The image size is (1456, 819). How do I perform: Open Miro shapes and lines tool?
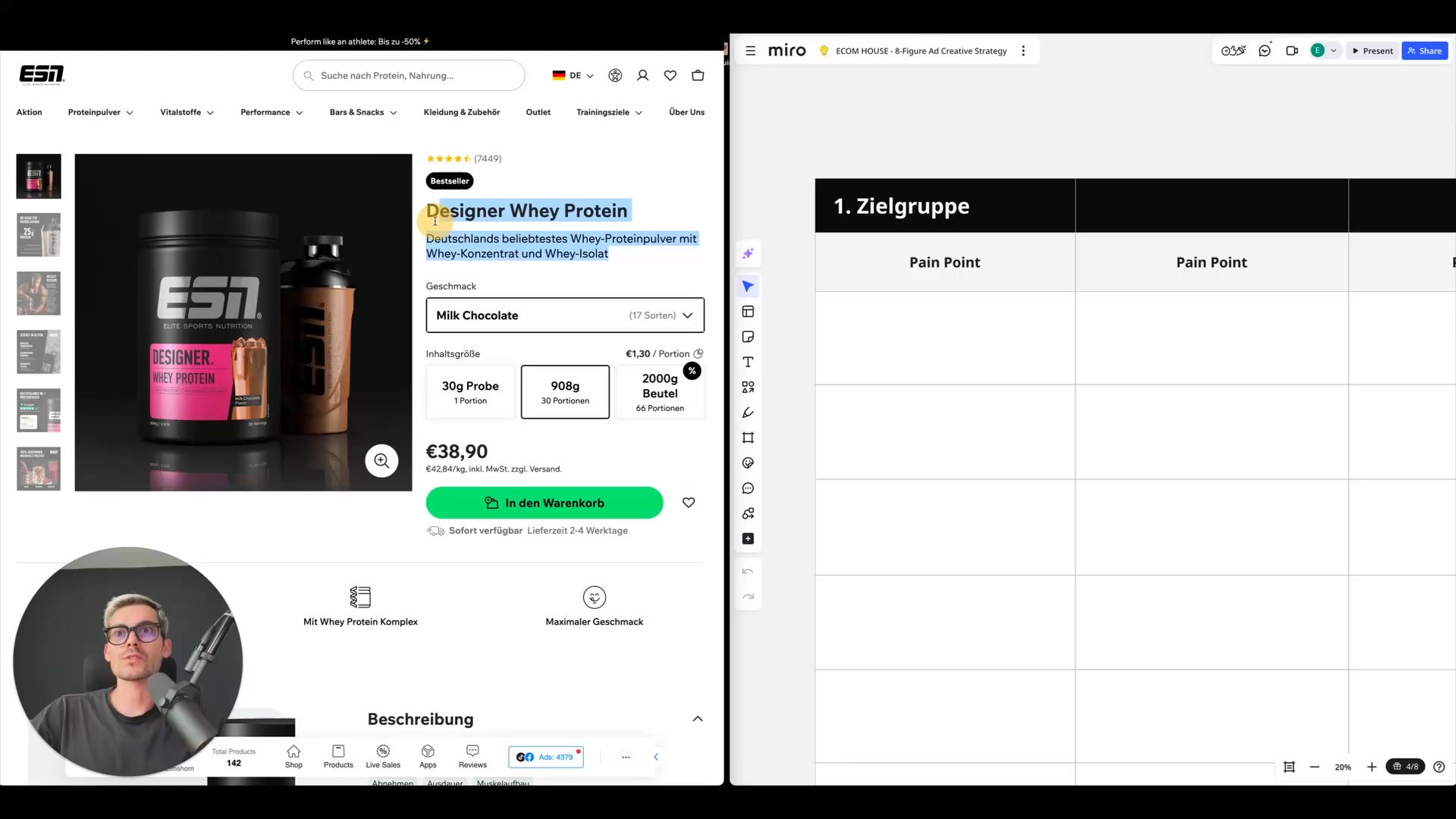(748, 388)
